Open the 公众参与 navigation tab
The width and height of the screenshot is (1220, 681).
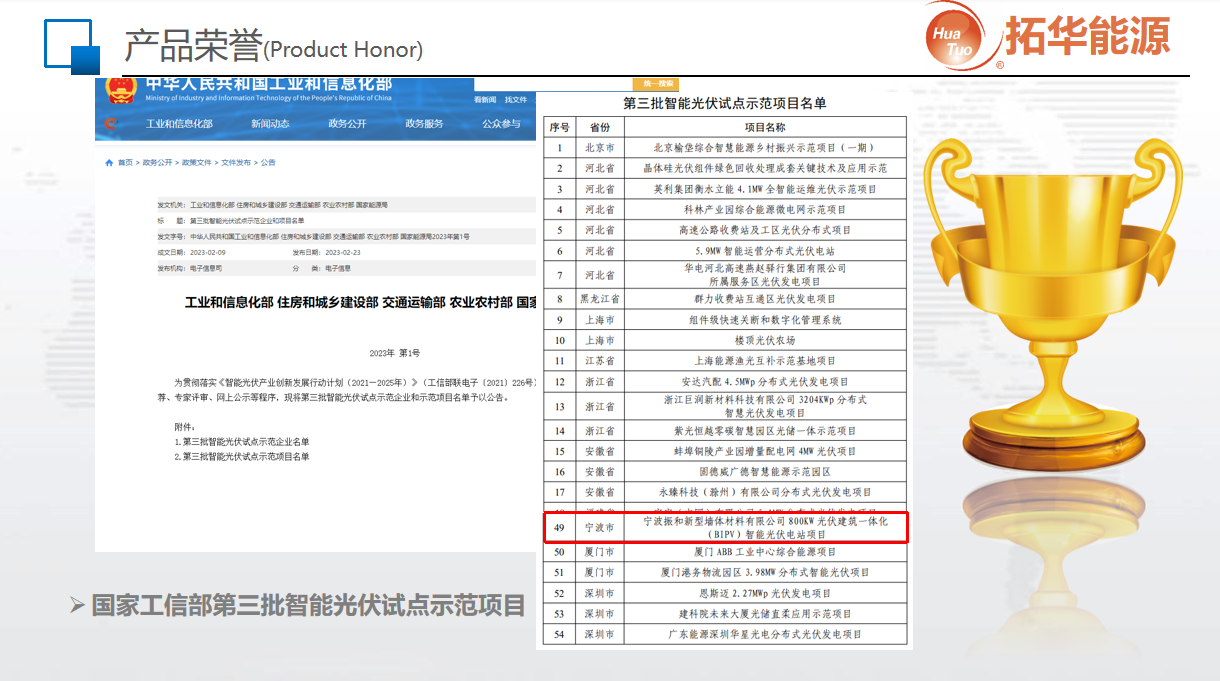coord(501,124)
